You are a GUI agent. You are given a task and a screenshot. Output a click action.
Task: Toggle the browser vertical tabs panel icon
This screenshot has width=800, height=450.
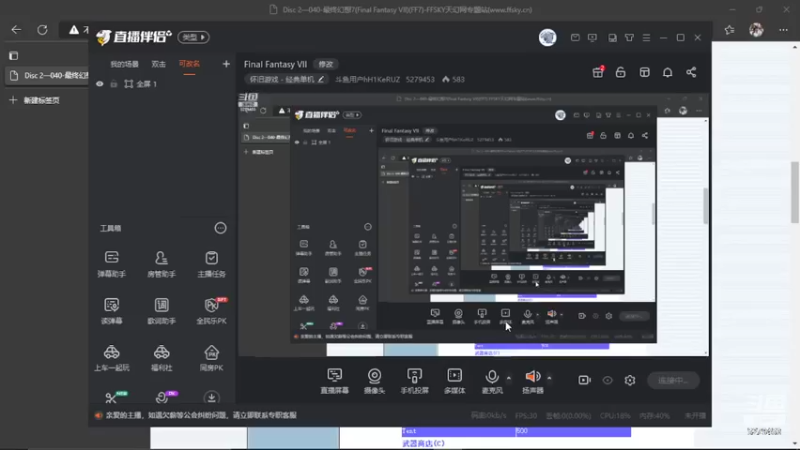(x=14, y=56)
